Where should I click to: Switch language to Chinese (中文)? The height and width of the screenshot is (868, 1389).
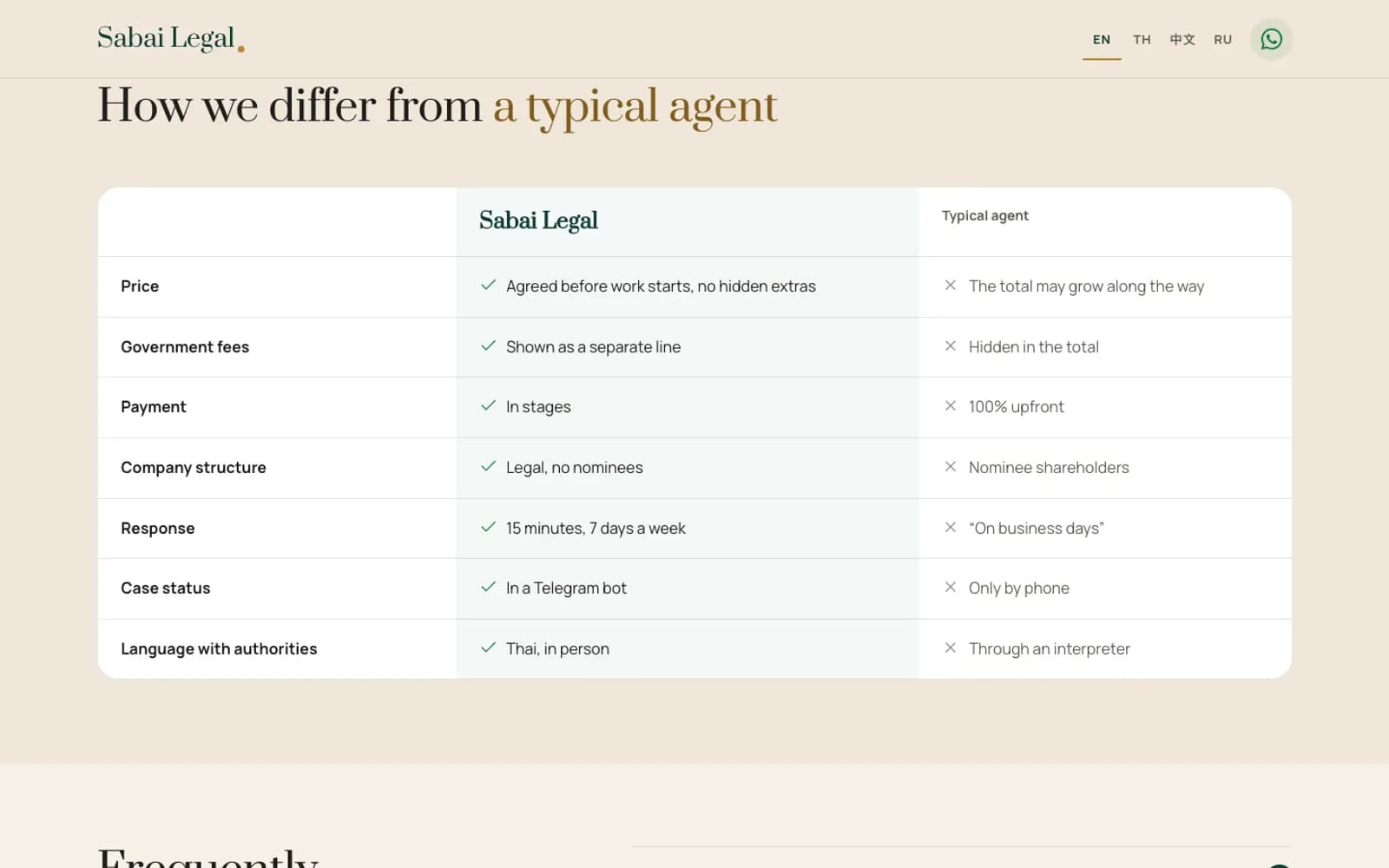(1182, 40)
